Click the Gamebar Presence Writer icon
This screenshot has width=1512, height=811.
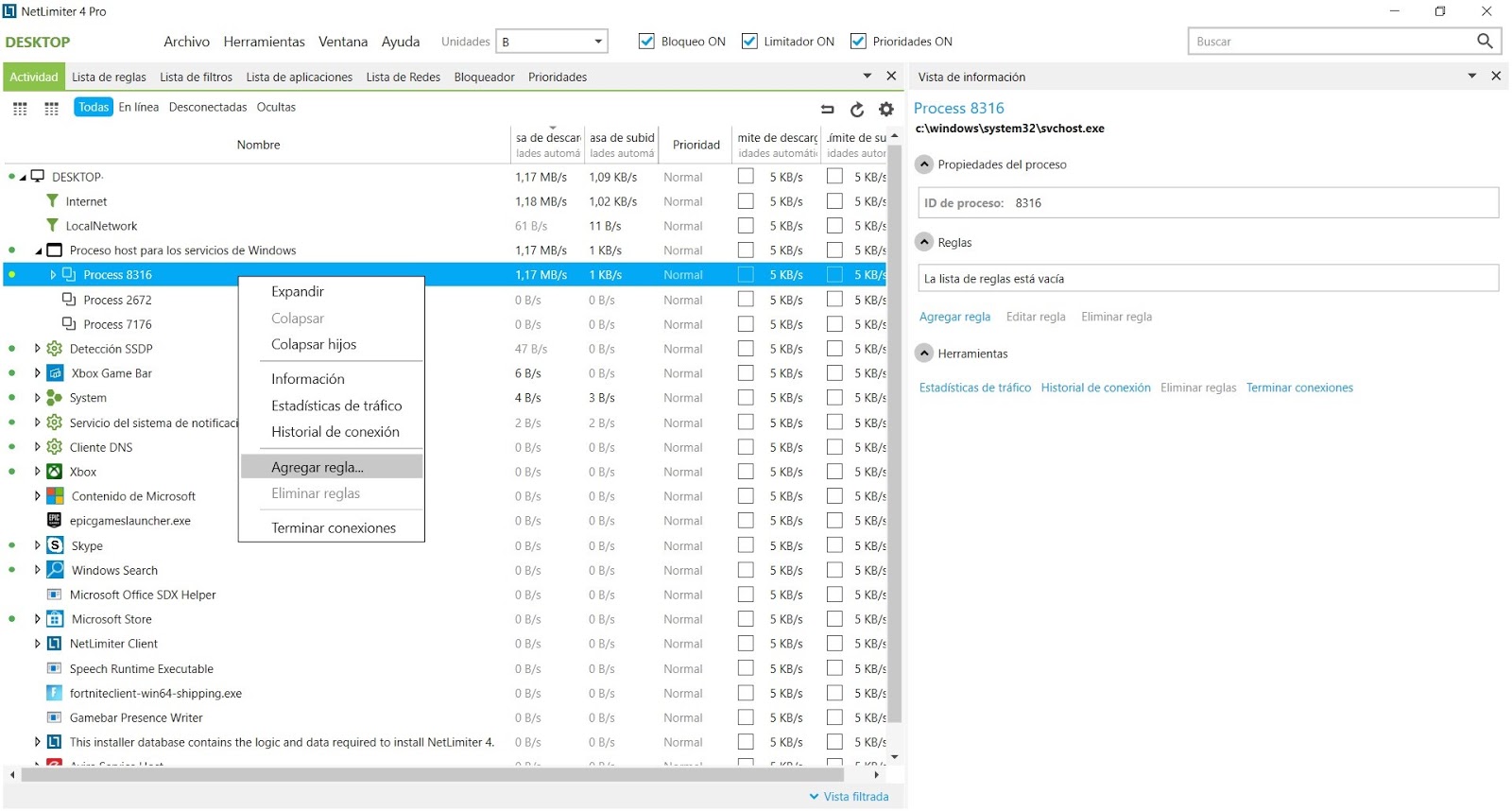point(54,717)
